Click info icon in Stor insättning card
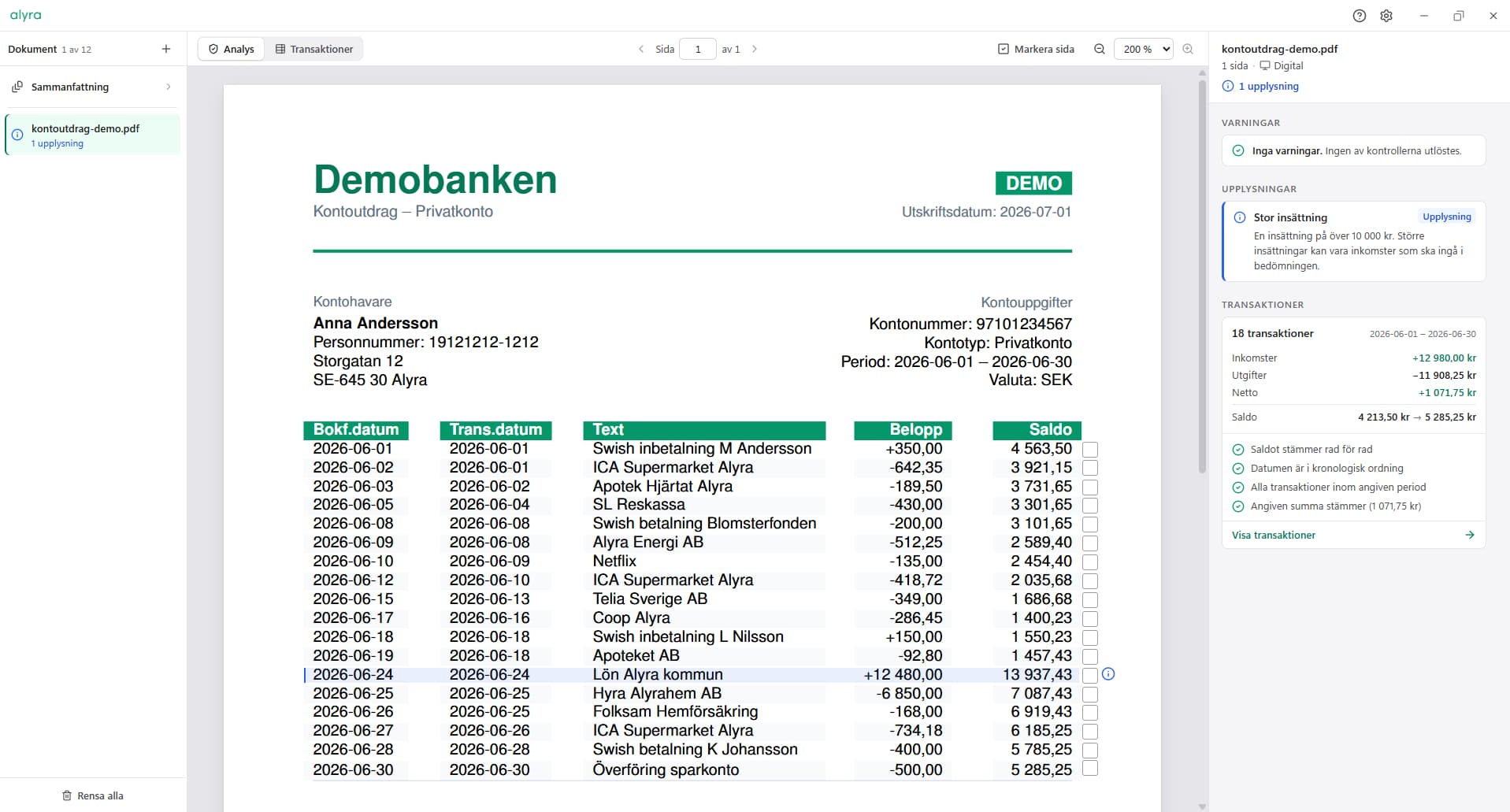The width and height of the screenshot is (1510, 812). click(x=1240, y=217)
